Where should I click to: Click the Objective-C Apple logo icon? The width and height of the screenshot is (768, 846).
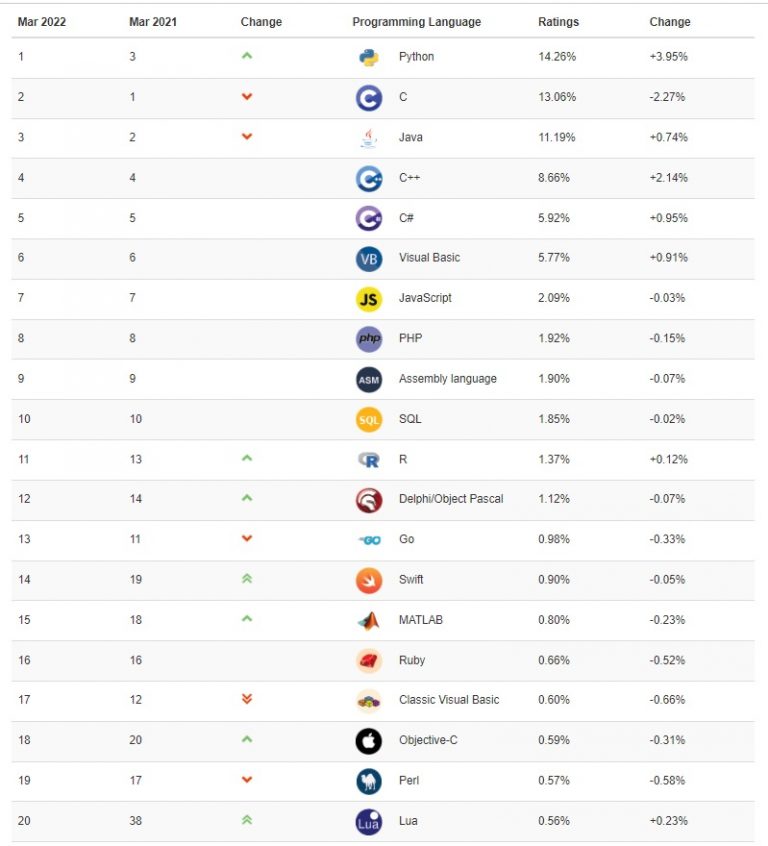[x=368, y=741]
